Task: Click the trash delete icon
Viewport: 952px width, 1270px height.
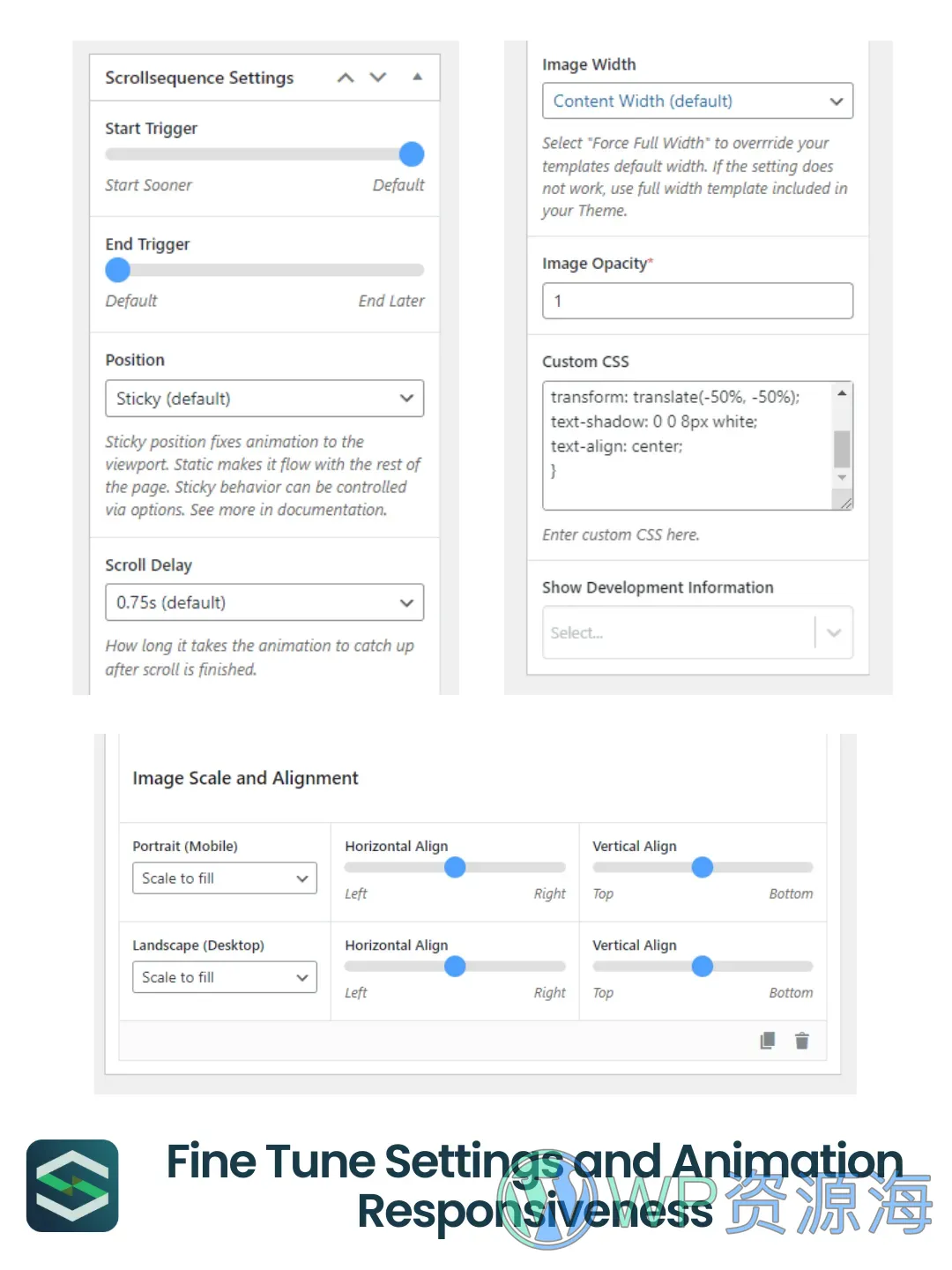Action: click(x=801, y=1041)
